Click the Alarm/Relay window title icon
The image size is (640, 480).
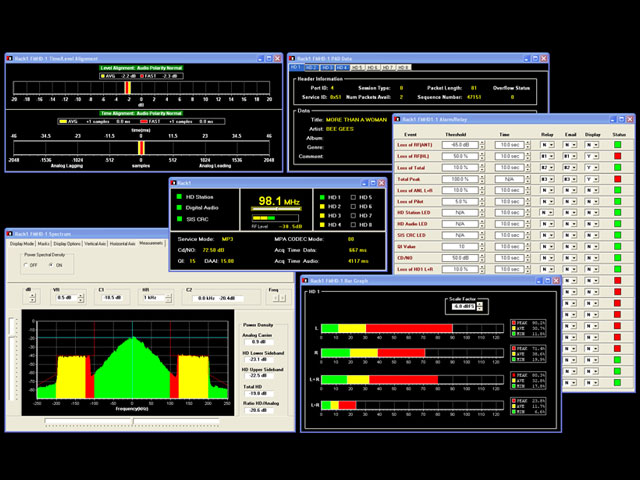pyautogui.click(x=397, y=119)
